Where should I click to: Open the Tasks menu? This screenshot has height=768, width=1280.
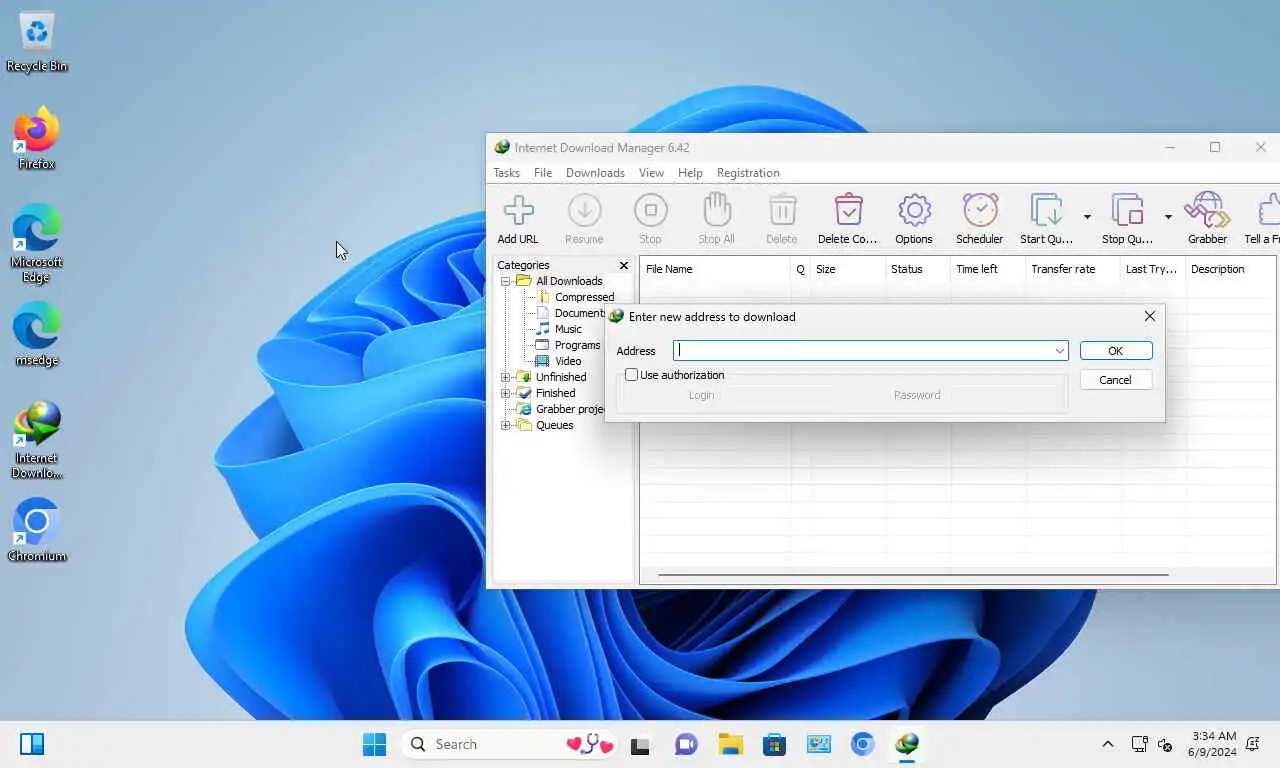coord(507,173)
